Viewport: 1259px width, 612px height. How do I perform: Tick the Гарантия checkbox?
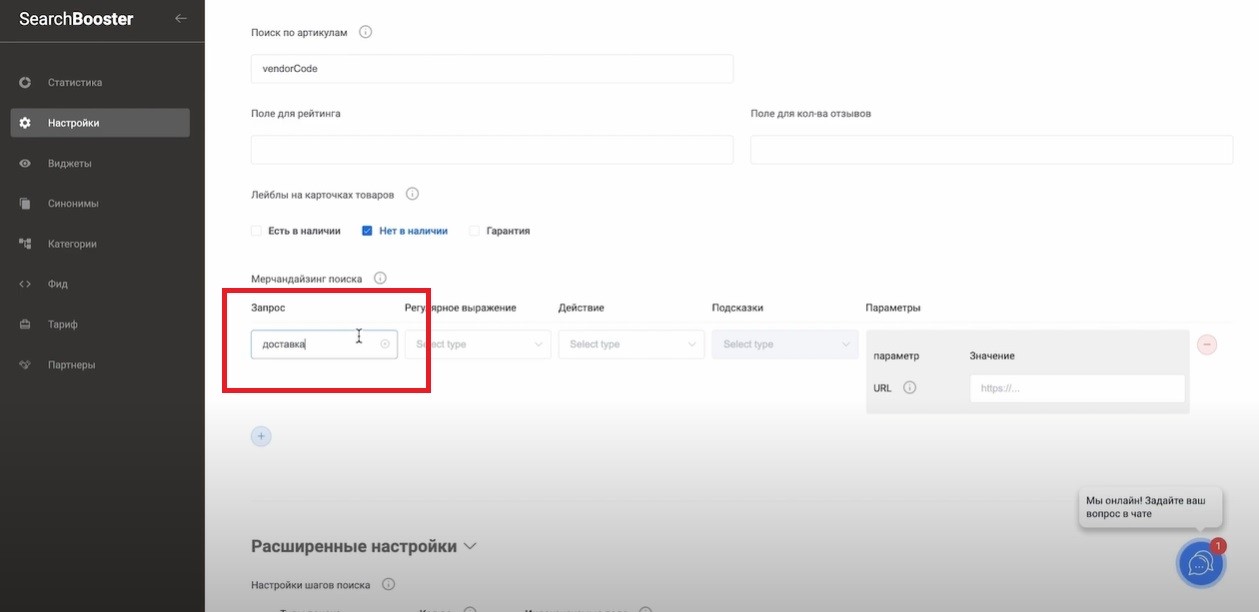pos(475,231)
